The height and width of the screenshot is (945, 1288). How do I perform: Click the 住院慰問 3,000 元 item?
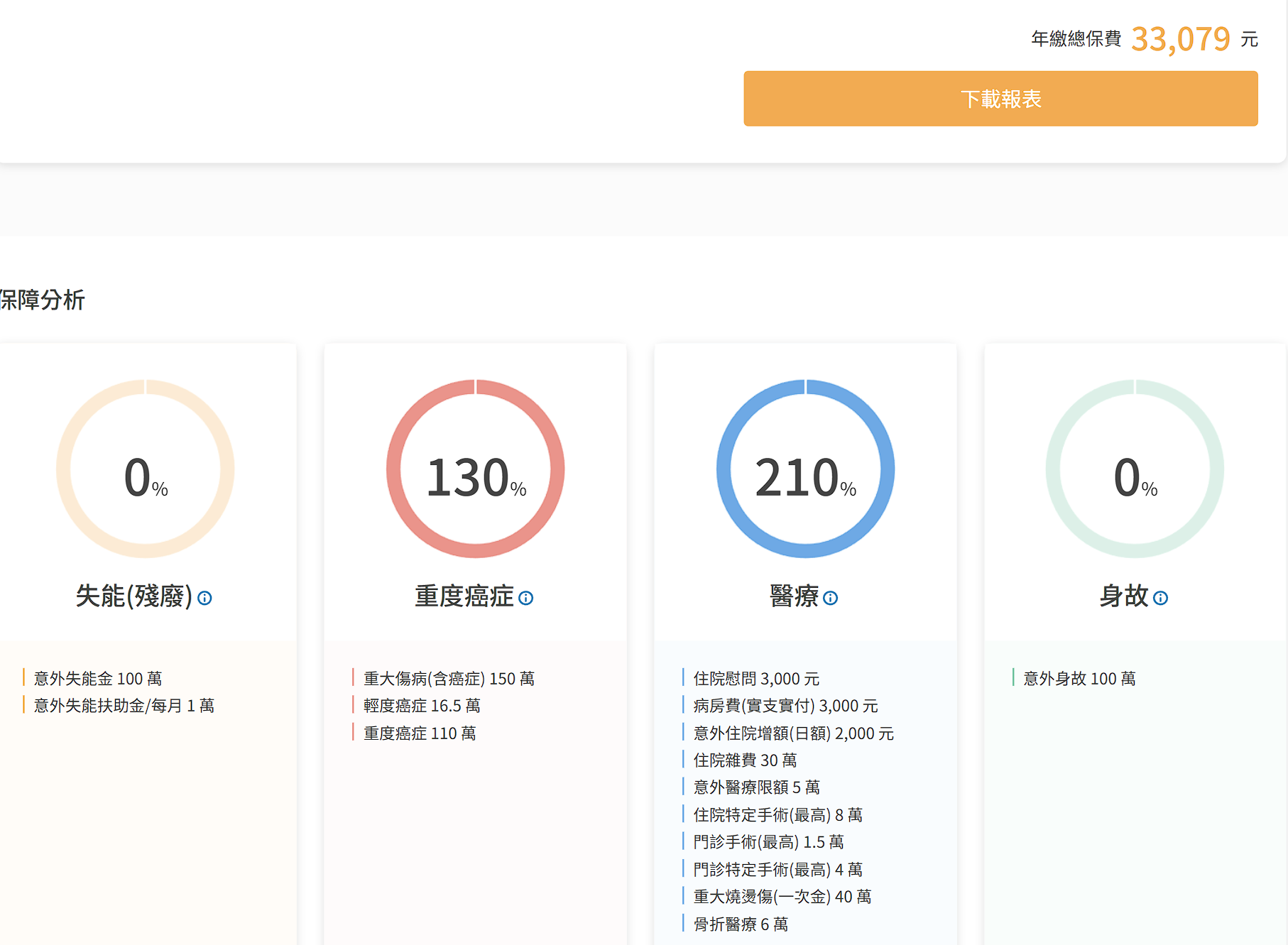[756, 679]
